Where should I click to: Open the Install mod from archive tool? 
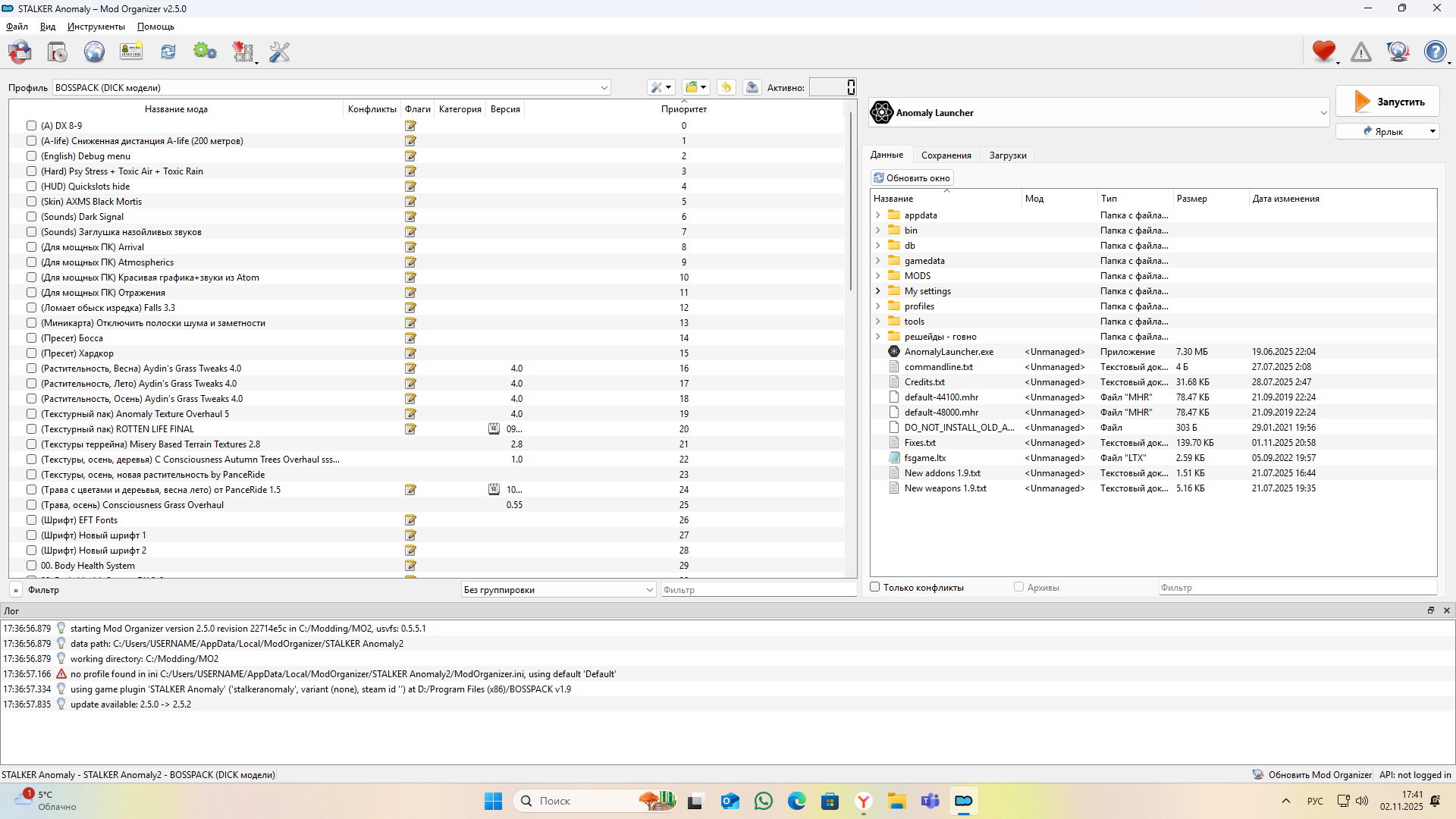(x=58, y=52)
